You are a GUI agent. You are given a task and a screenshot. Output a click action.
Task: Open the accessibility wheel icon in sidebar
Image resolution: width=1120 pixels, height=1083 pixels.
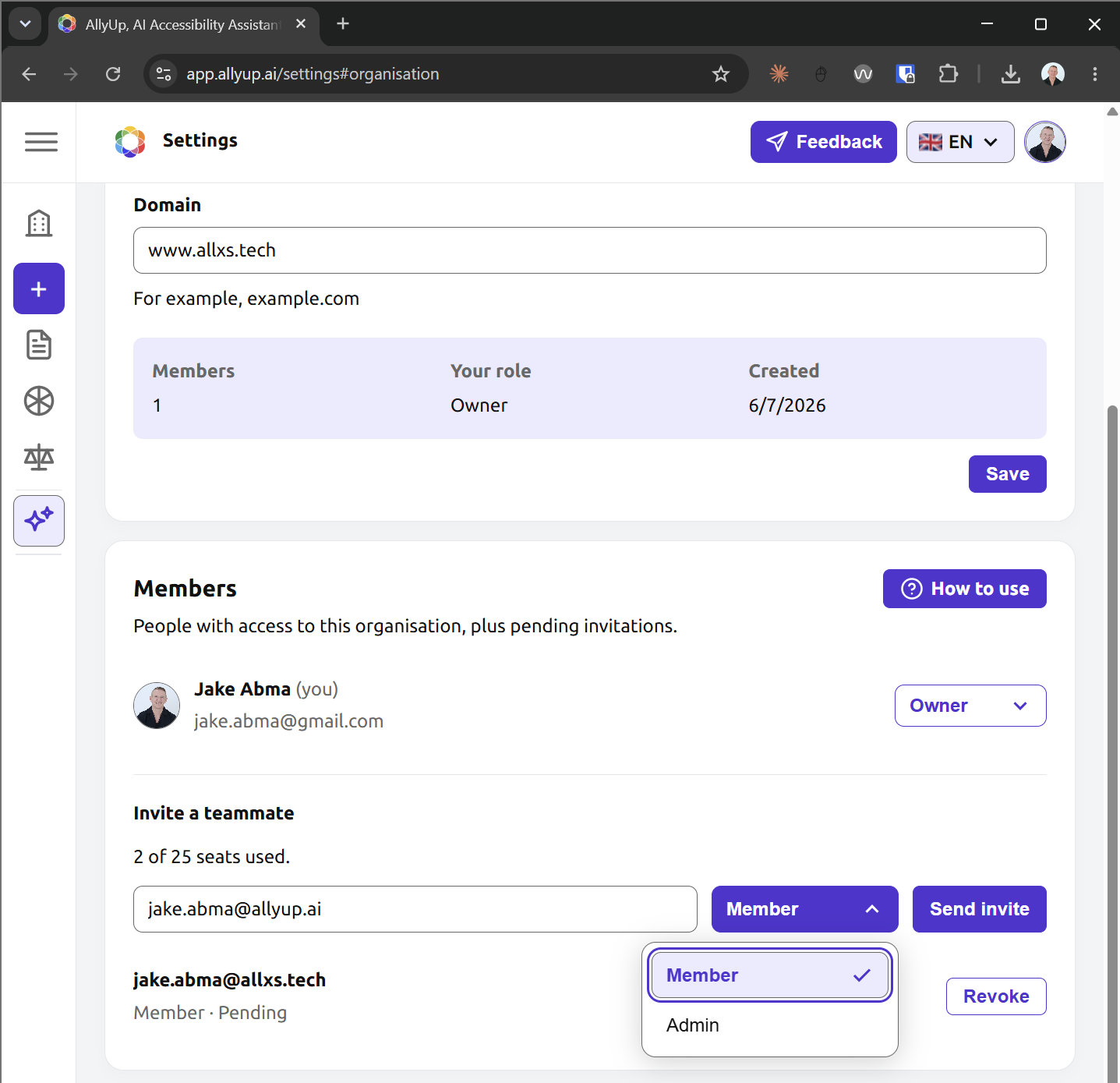[x=39, y=402]
